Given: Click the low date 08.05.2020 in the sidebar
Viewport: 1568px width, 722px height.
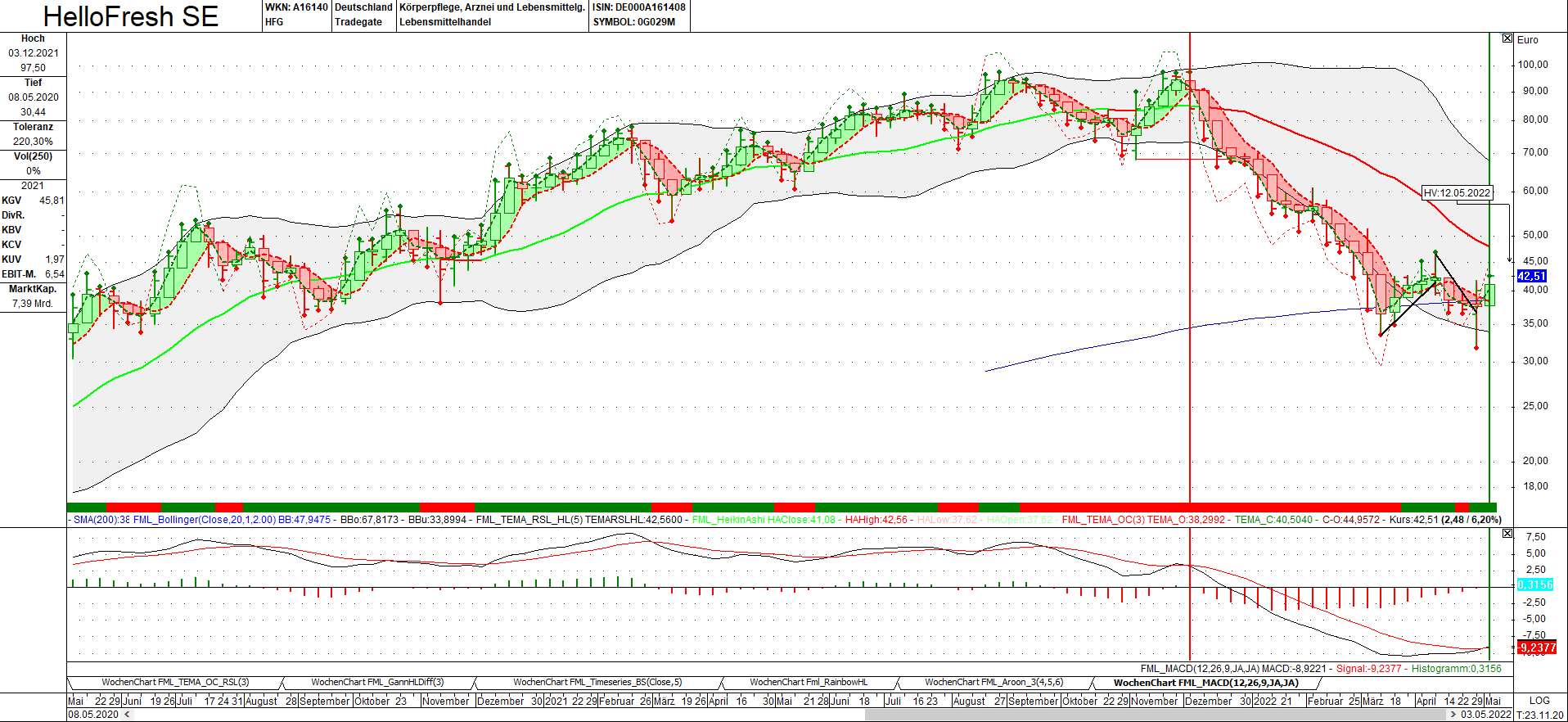Looking at the screenshot, I should [34, 97].
